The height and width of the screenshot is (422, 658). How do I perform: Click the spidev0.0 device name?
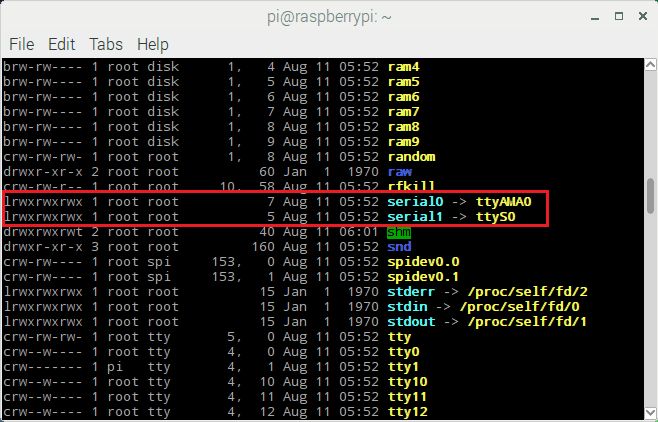(x=423, y=262)
